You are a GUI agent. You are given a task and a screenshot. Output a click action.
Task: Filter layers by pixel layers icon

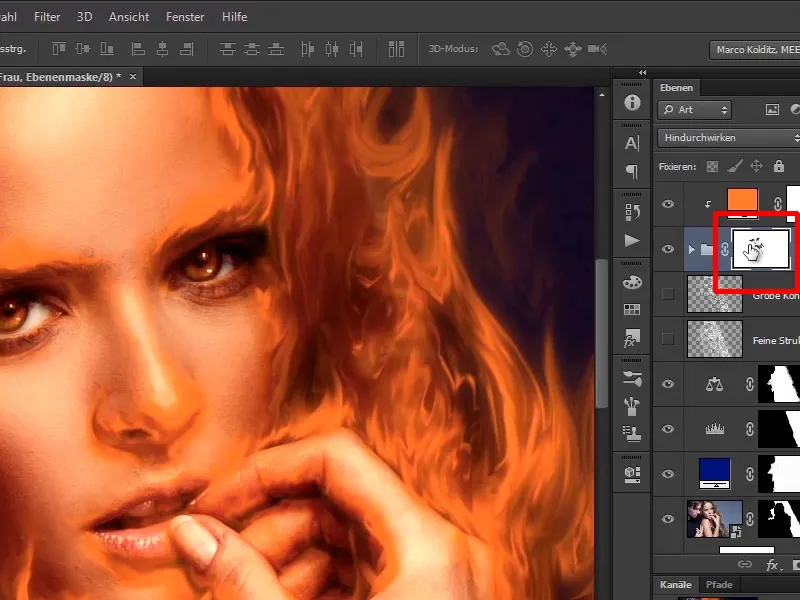point(772,110)
